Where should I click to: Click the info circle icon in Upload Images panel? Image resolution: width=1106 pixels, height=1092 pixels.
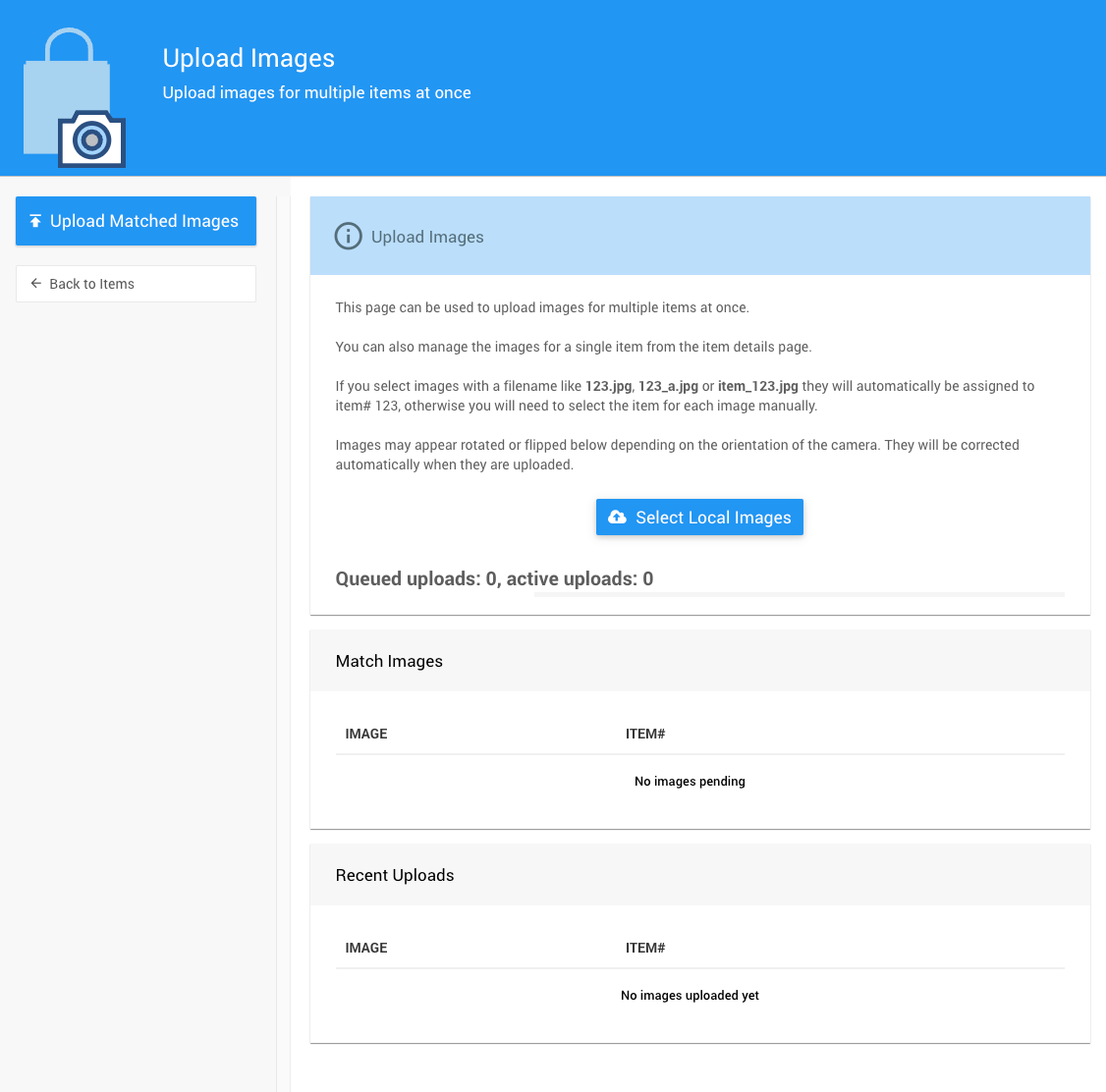point(348,237)
